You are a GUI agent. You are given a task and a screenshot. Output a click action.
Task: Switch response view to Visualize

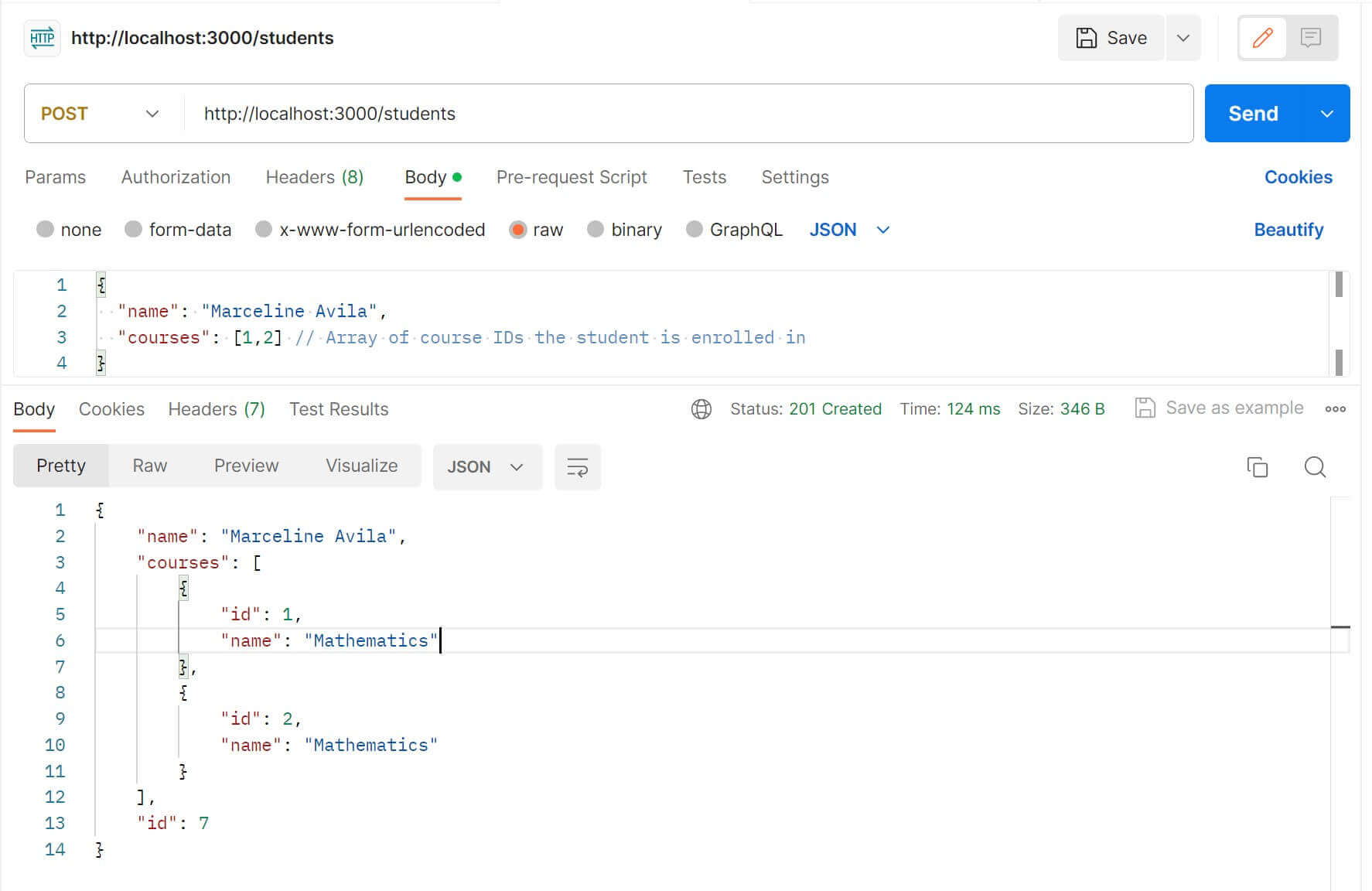(x=361, y=466)
